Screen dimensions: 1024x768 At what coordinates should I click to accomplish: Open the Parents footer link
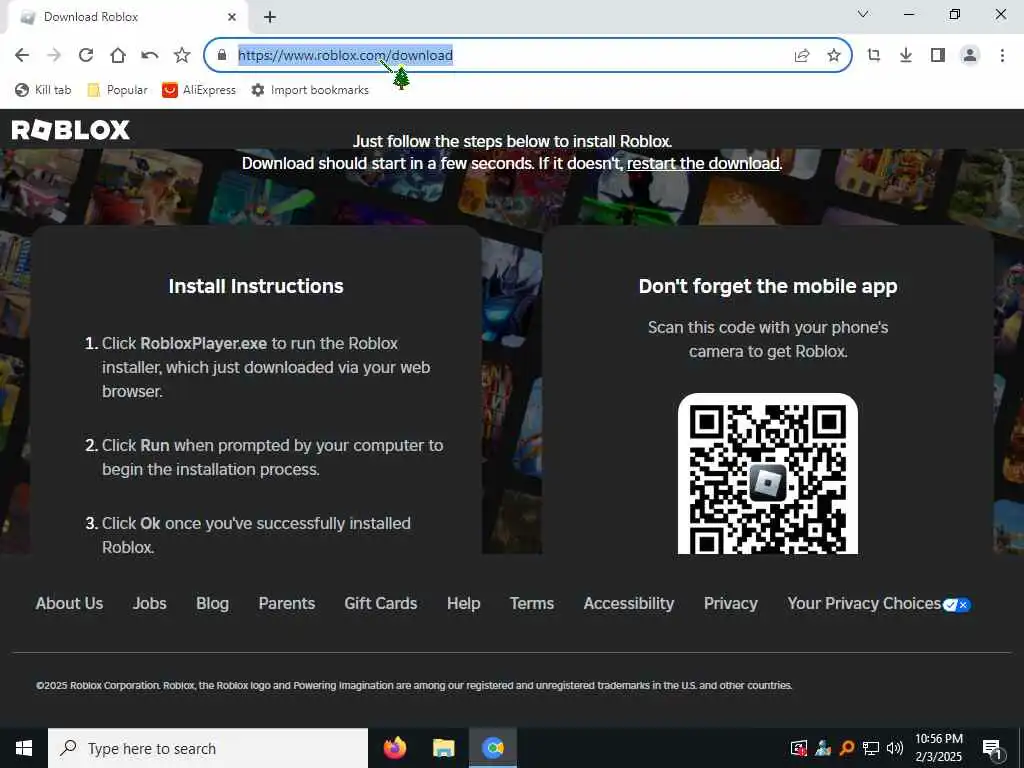click(x=287, y=603)
